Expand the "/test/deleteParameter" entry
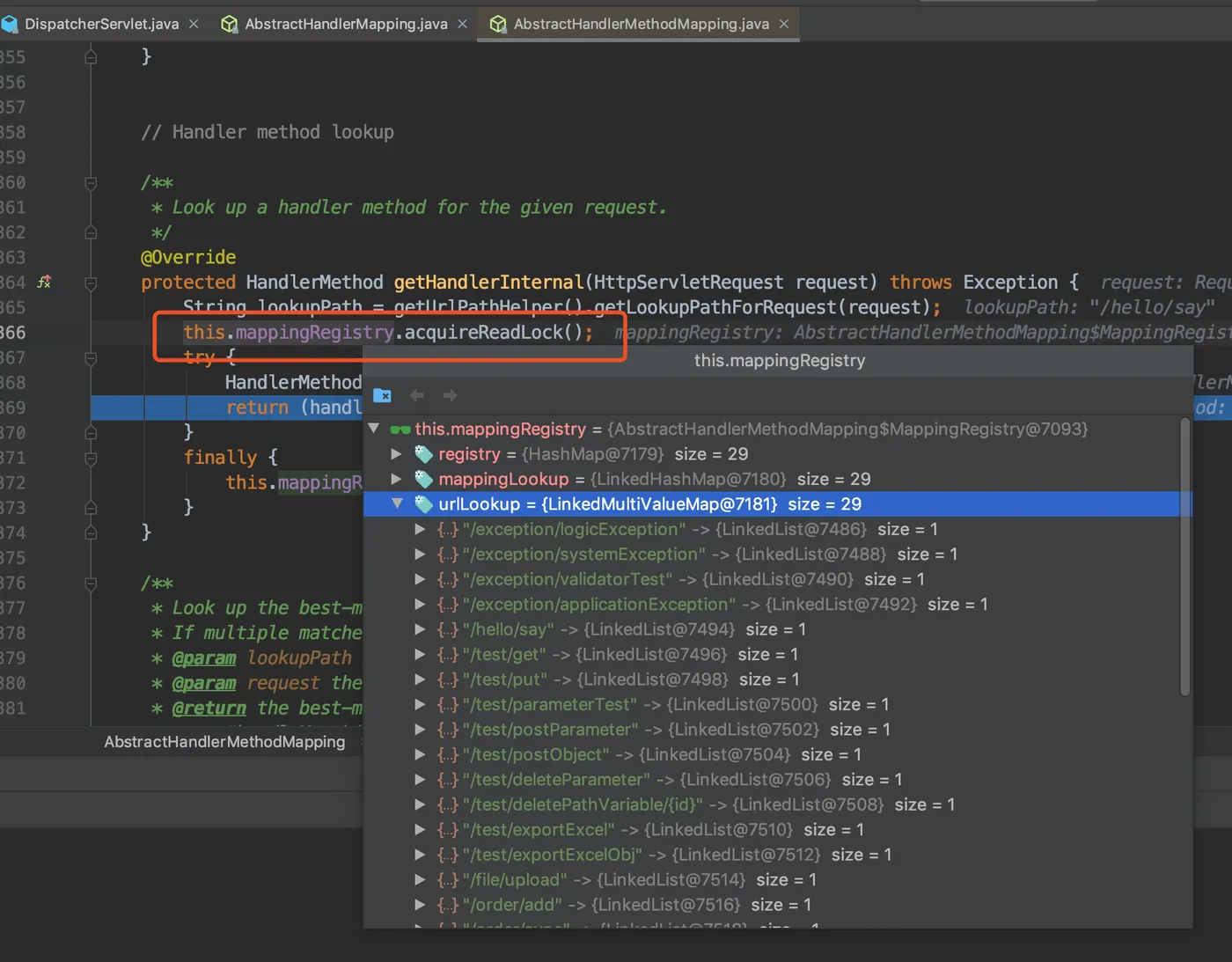Image resolution: width=1232 pixels, height=962 pixels. (x=421, y=780)
